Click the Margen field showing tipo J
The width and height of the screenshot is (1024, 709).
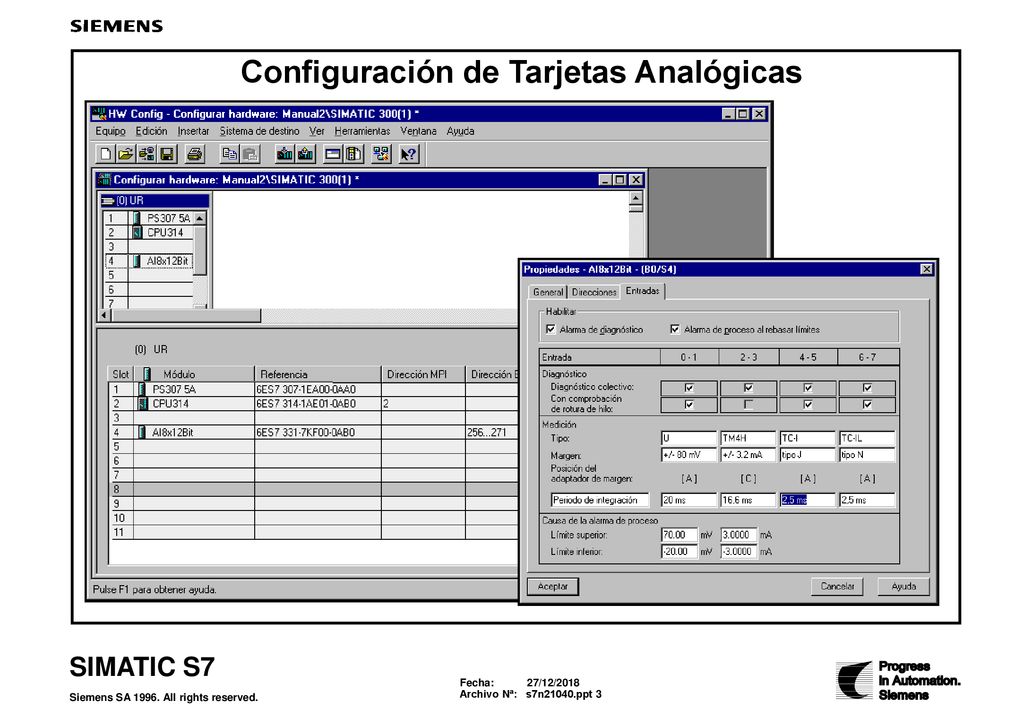(x=807, y=455)
